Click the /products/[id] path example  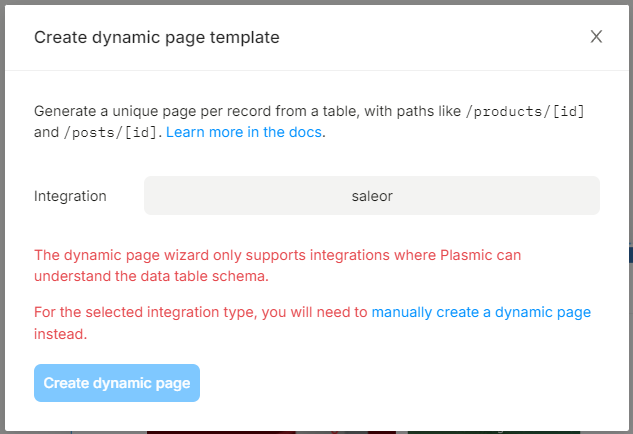(525, 110)
